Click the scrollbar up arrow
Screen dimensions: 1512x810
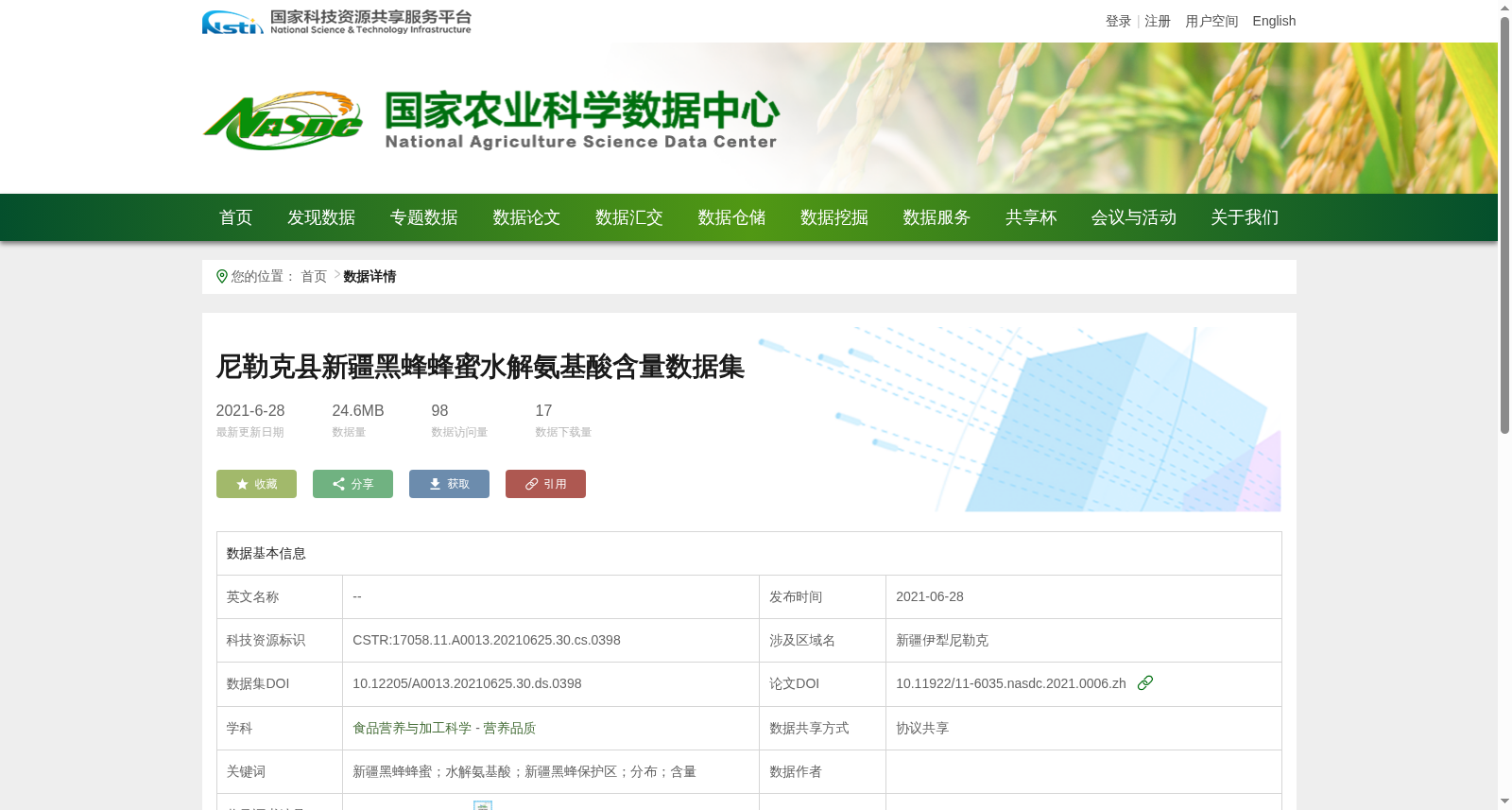click(x=1504, y=8)
